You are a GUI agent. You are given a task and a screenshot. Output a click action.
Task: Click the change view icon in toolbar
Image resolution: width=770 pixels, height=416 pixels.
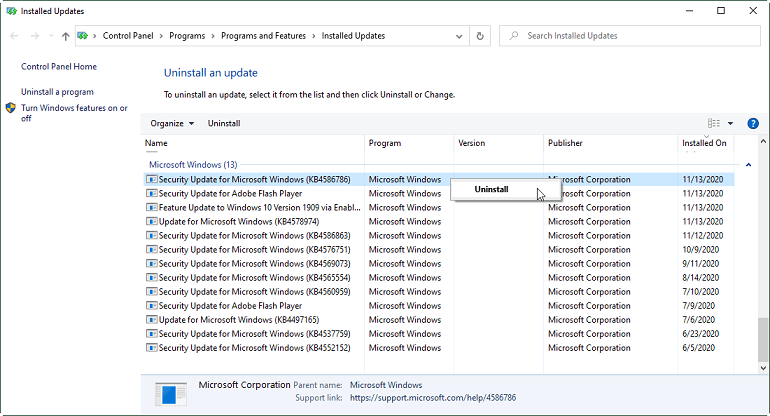pyautogui.click(x=713, y=123)
